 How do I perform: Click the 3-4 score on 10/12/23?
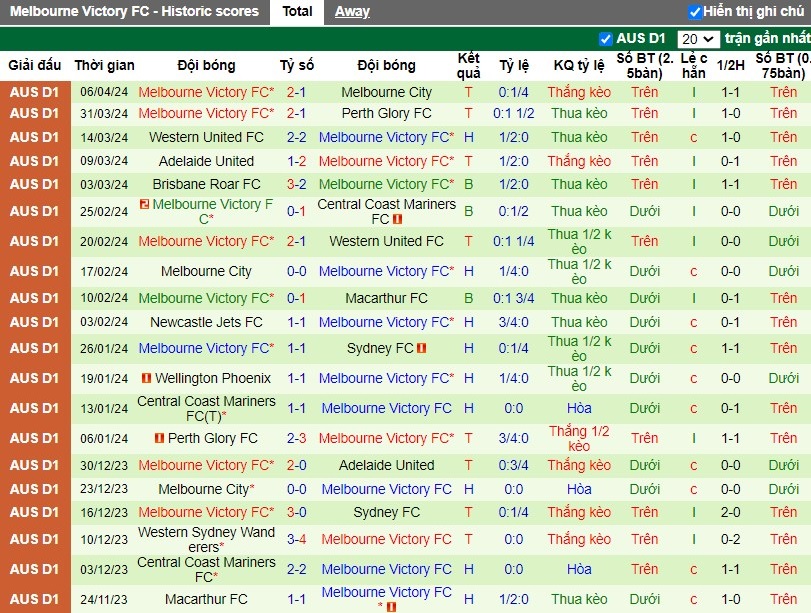coord(296,539)
